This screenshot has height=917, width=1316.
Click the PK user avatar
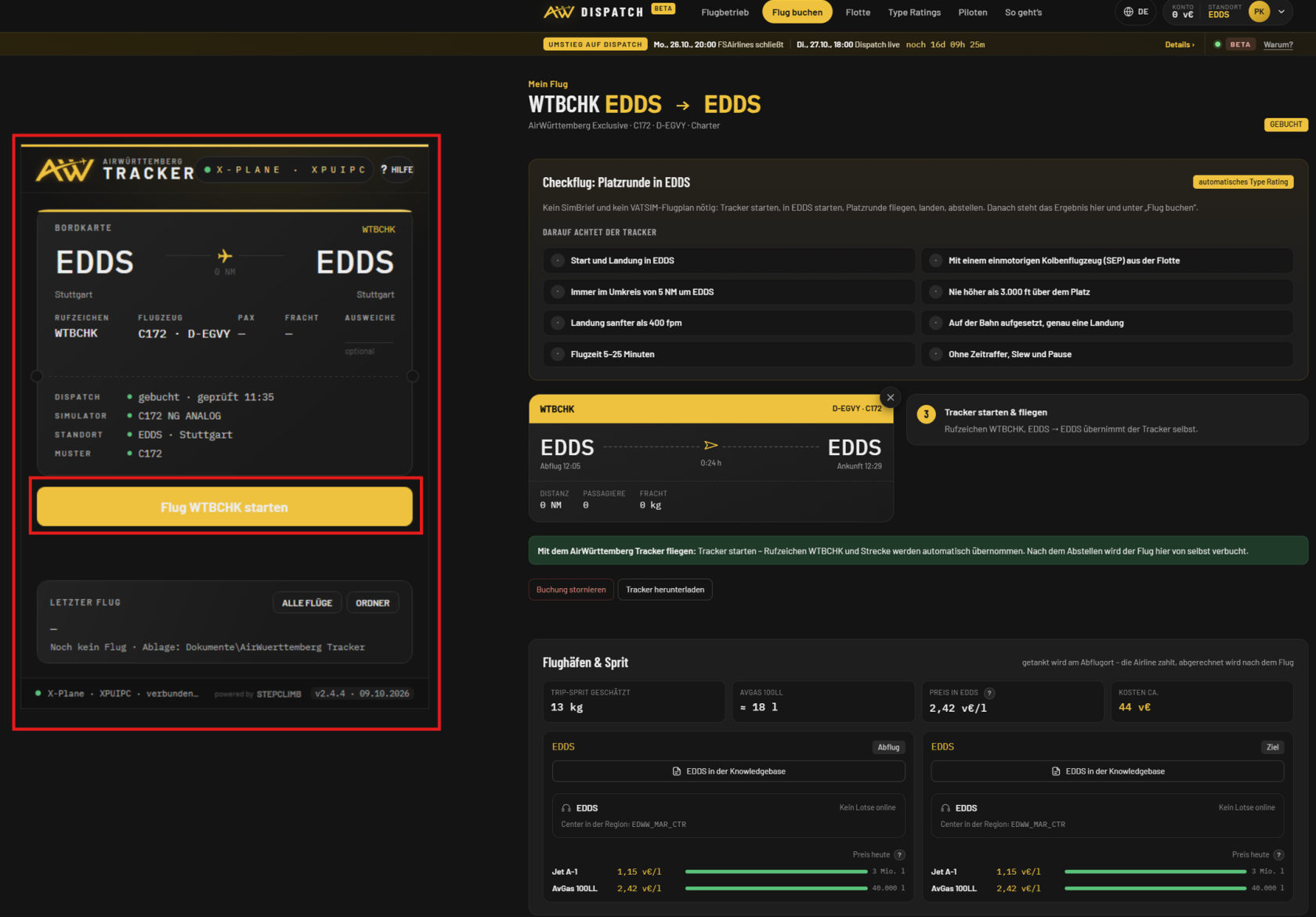[x=1259, y=12]
